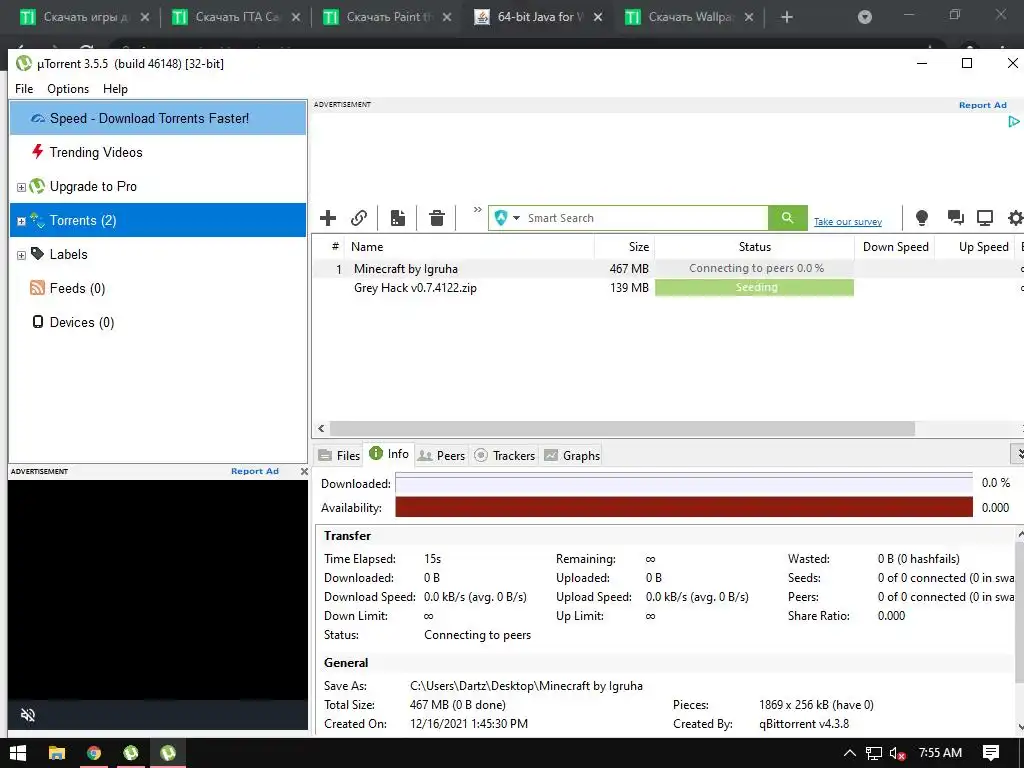Show hidden system tray icons
1024x768 pixels.
point(849,753)
